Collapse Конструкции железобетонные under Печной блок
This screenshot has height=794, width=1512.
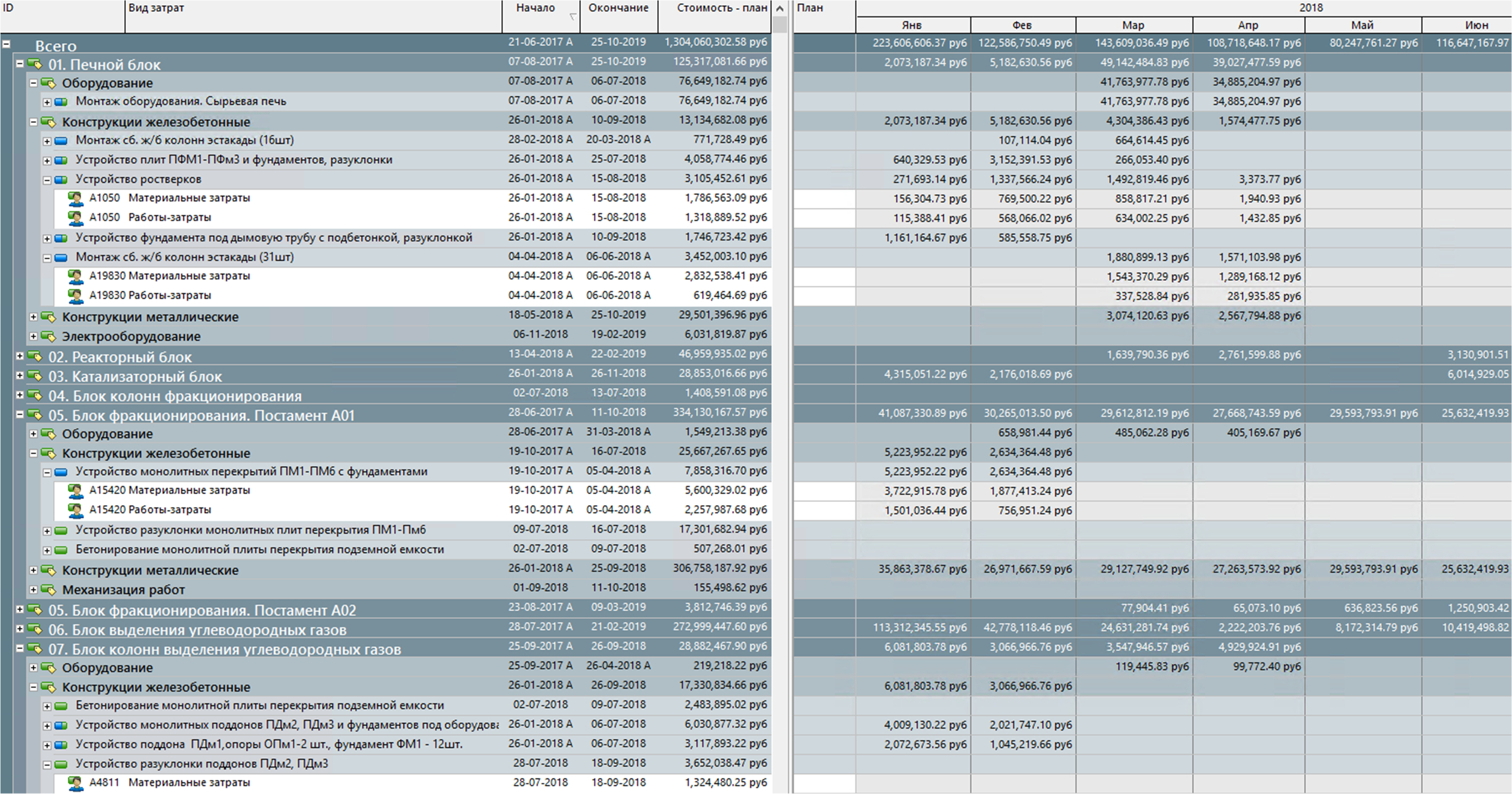click(34, 122)
